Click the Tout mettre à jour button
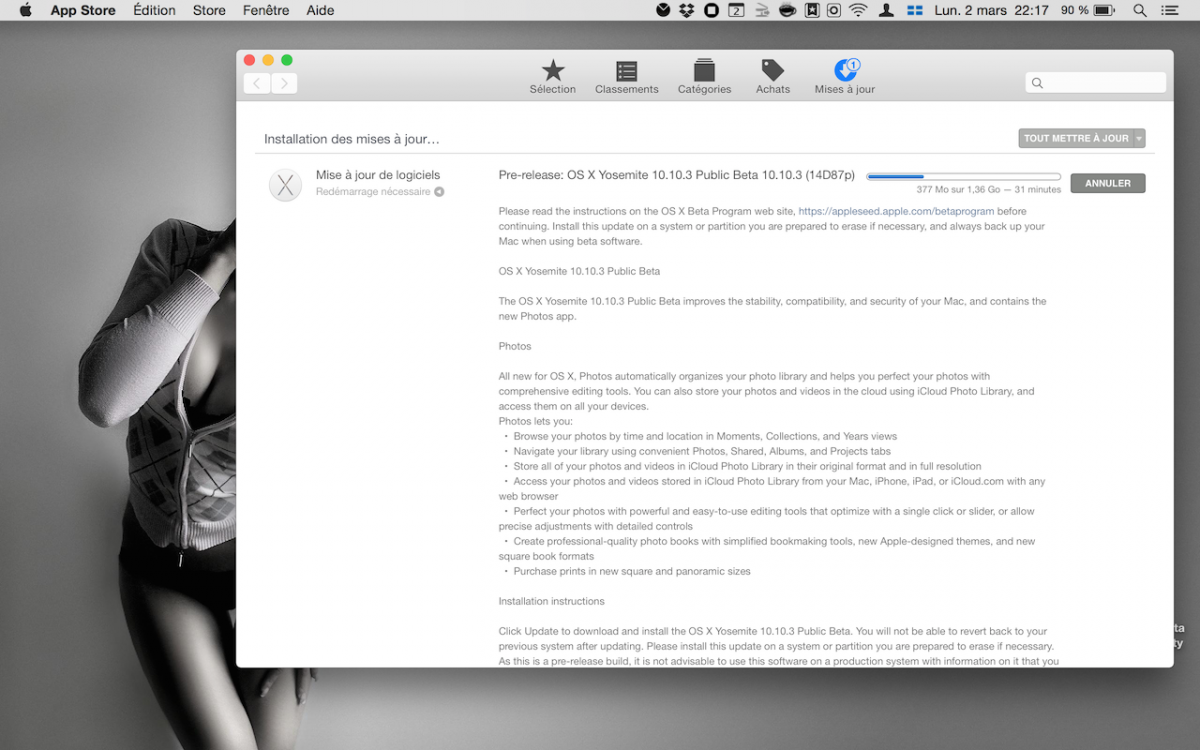 click(1076, 138)
